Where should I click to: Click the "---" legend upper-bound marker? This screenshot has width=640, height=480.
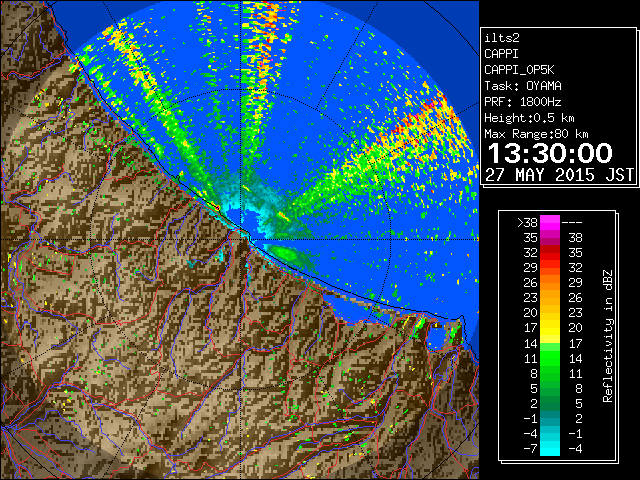pyautogui.click(x=572, y=223)
